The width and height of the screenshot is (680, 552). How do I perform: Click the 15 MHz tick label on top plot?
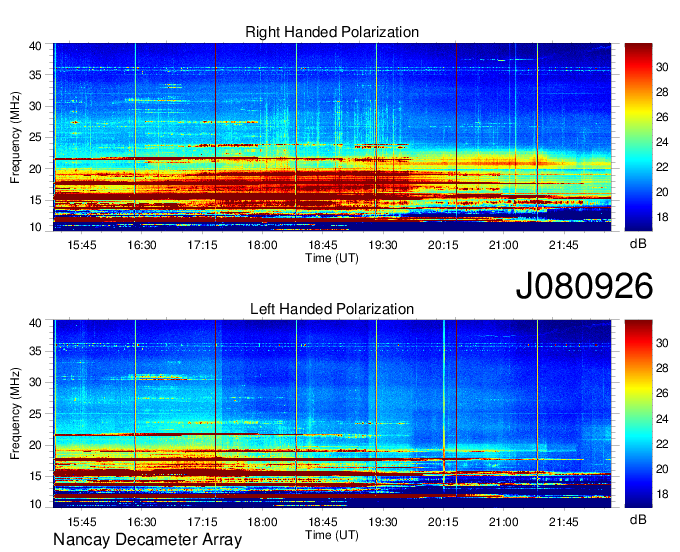point(35,200)
